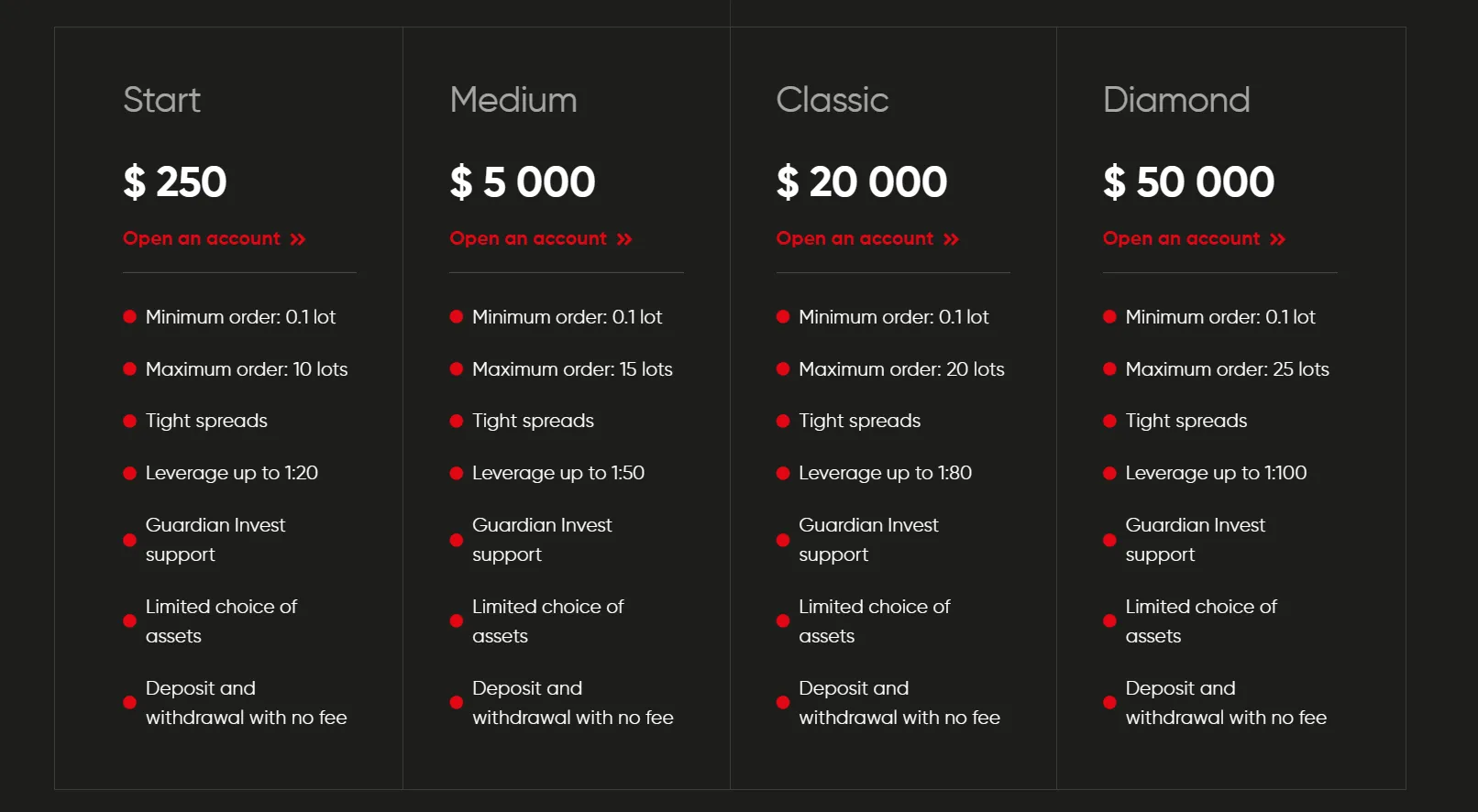The width and height of the screenshot is (1478, 812).
Task: Click the red bullet beside Maximum order: 10 lots
Action: [x=130, y=369]
